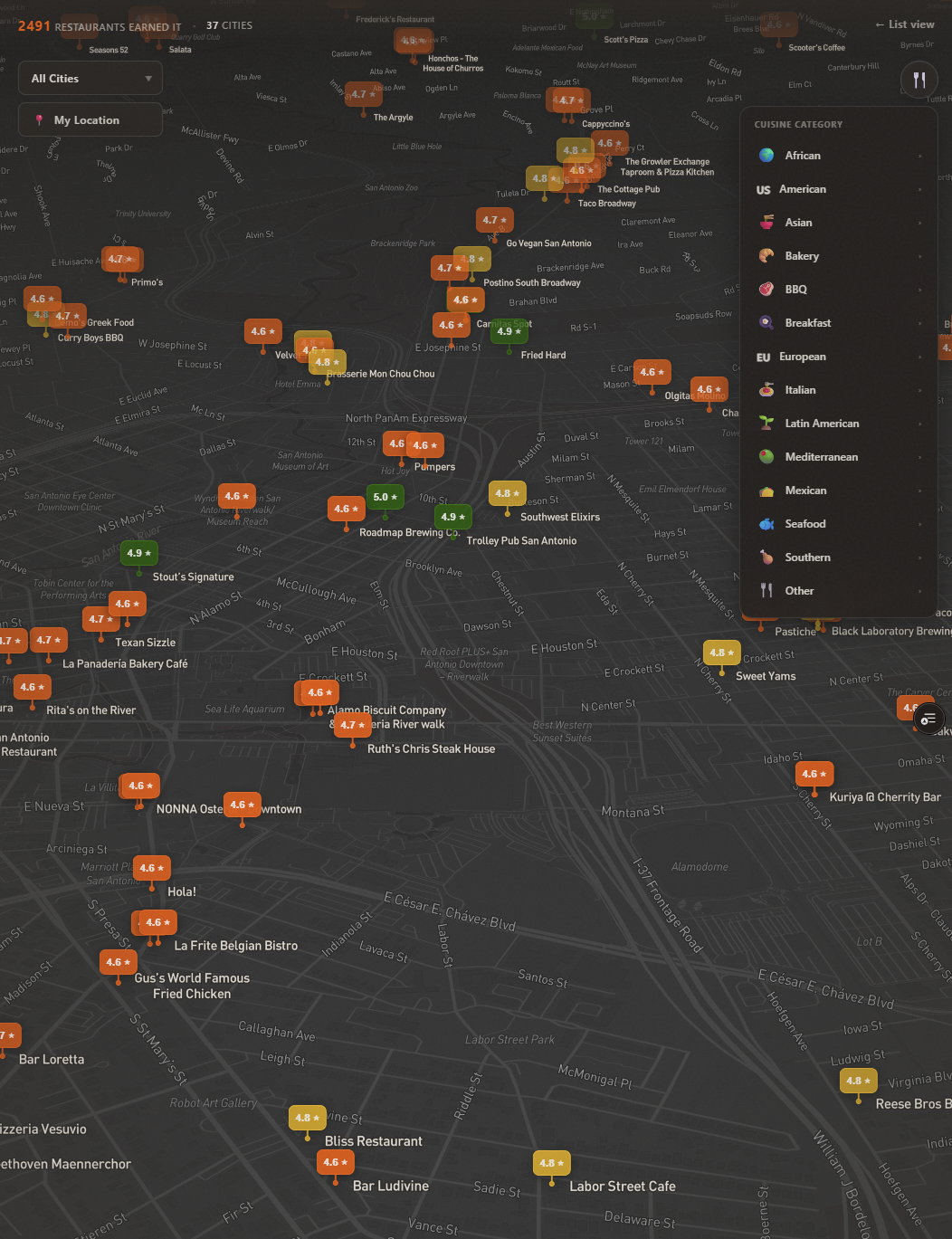Open the 4.7 marker for Cappyccino's
Screen dimensions: 952x1239
[x=571, y=100]
